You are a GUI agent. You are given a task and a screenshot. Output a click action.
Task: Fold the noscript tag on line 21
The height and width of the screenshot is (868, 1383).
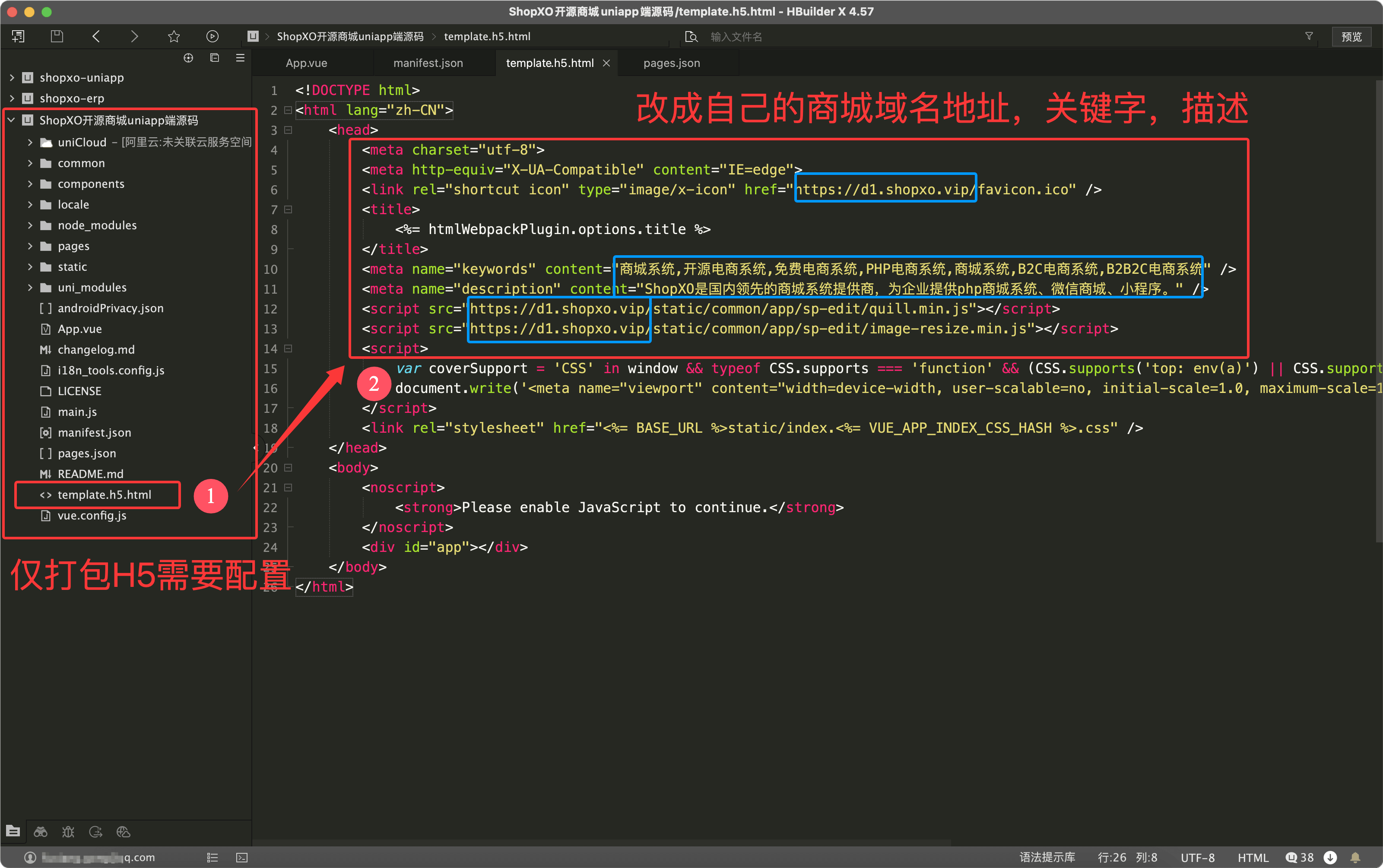tap(288, 488)
